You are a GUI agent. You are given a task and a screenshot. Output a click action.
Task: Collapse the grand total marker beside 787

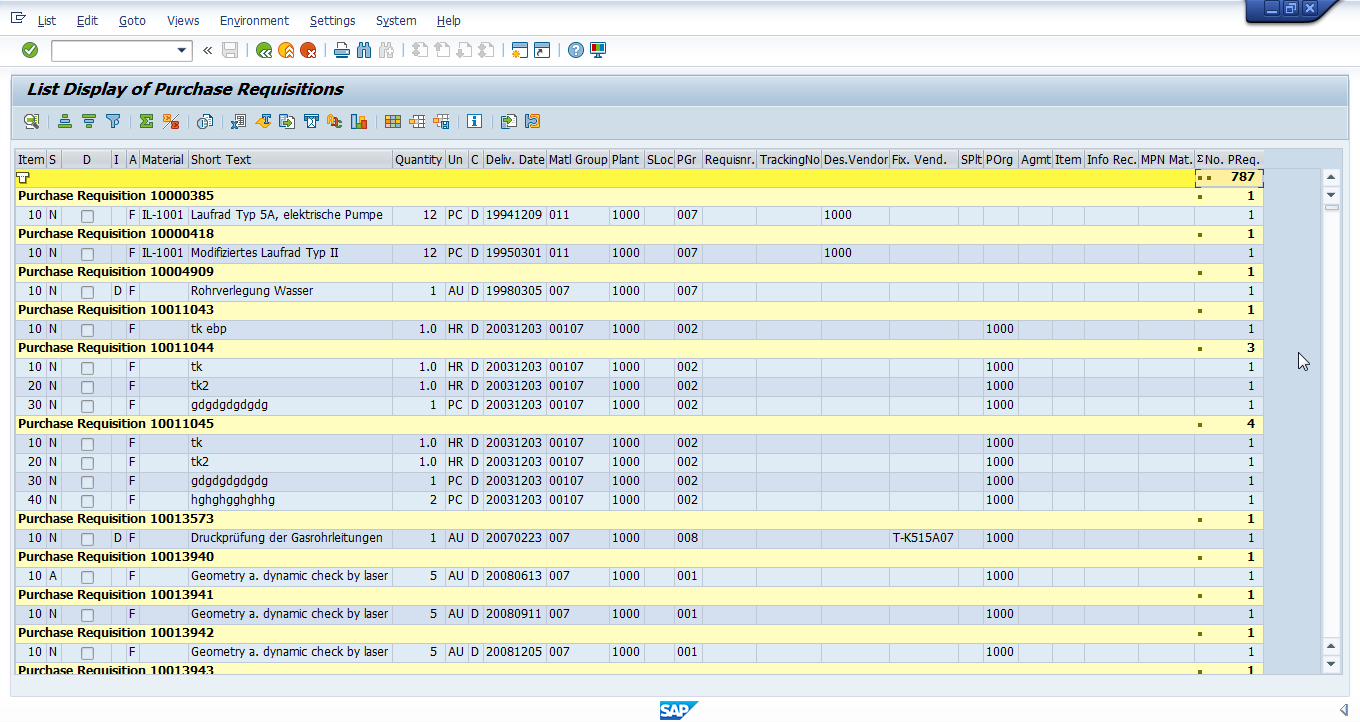pos(1204,178)
